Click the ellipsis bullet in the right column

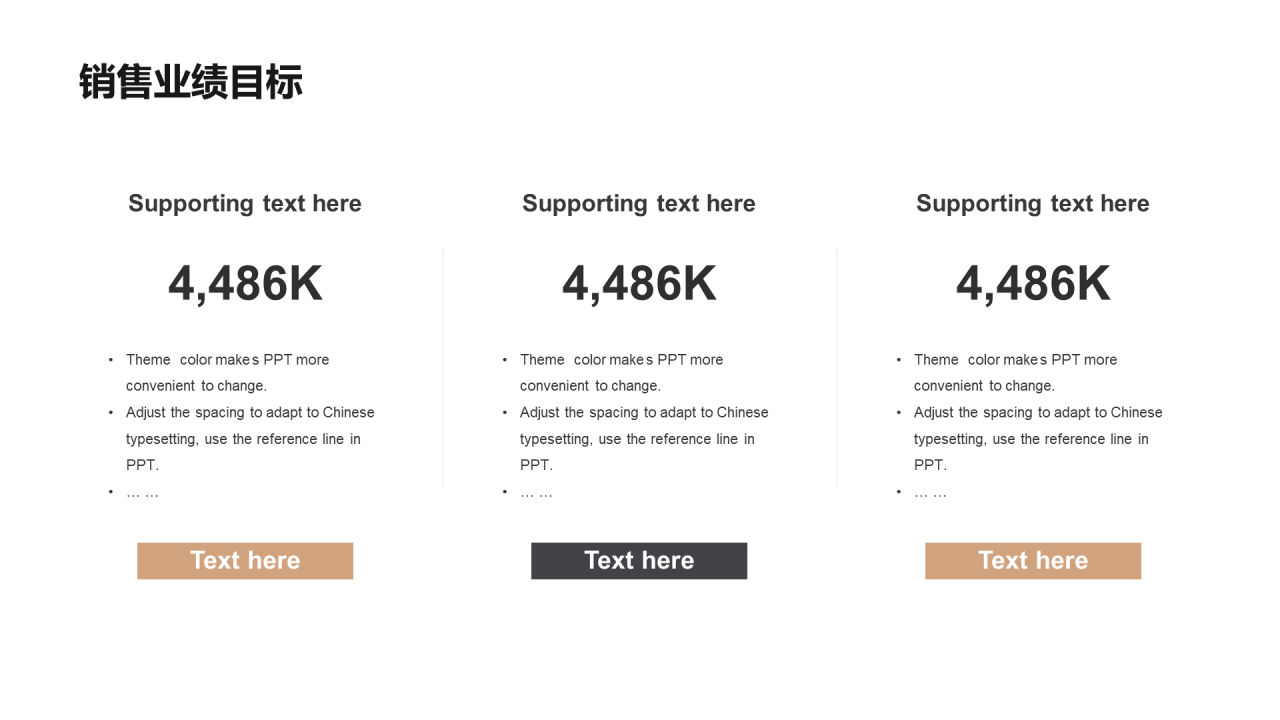930,493
